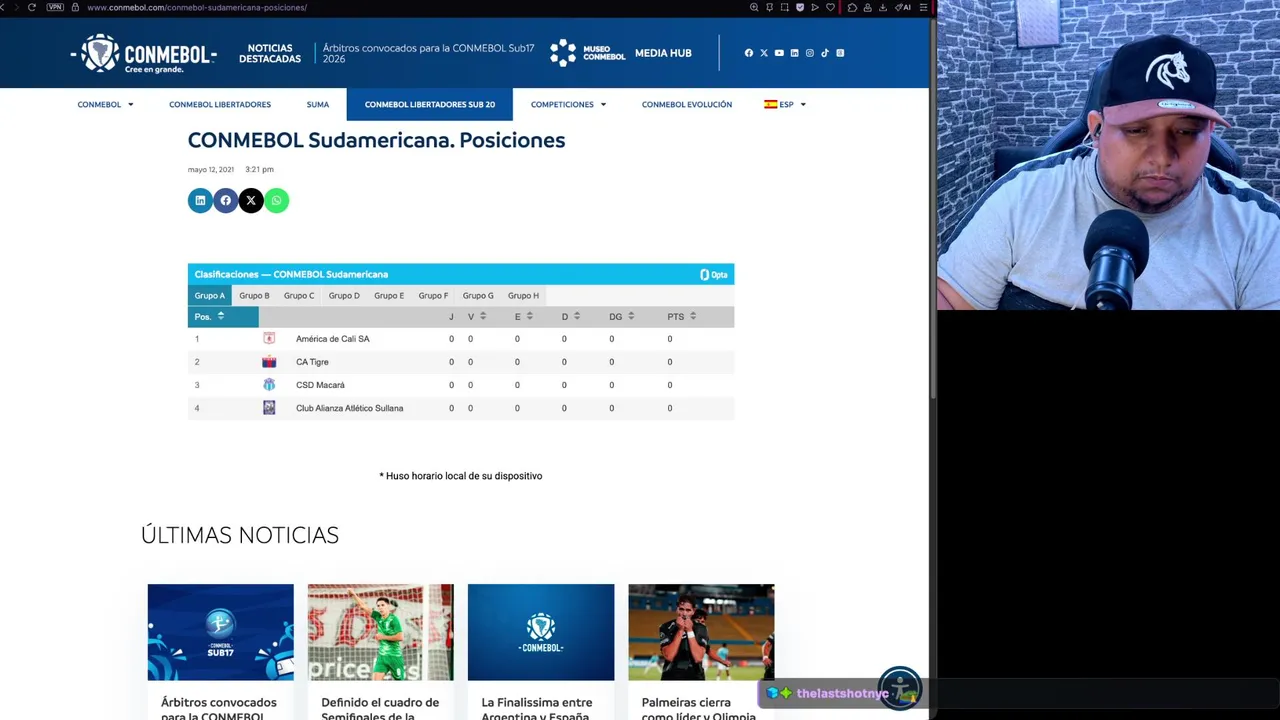The width and height of the screenshot is (1280, 720).
Task: Open La Finalissima news card thumbnail
Action: coord(541,632)
